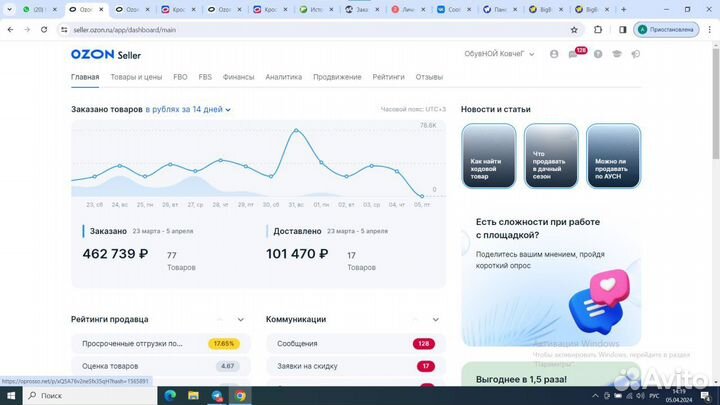
Task: Switch input language РУС in tray
Action: coord(654,396)
